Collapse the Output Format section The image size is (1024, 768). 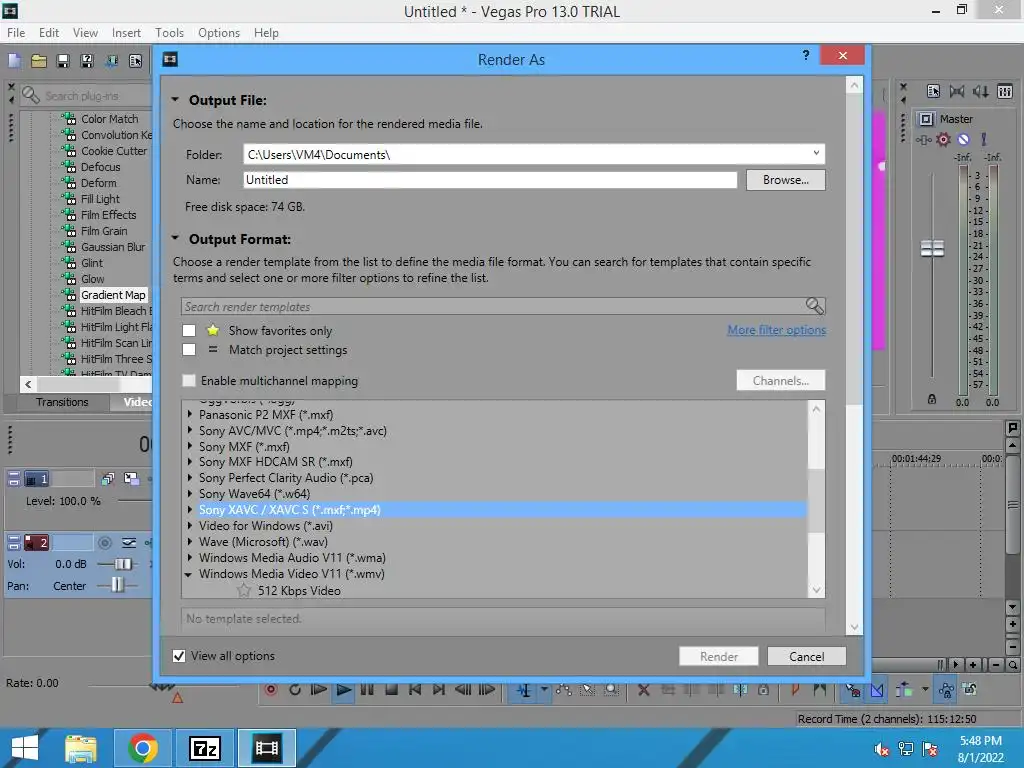click(175, 238)
